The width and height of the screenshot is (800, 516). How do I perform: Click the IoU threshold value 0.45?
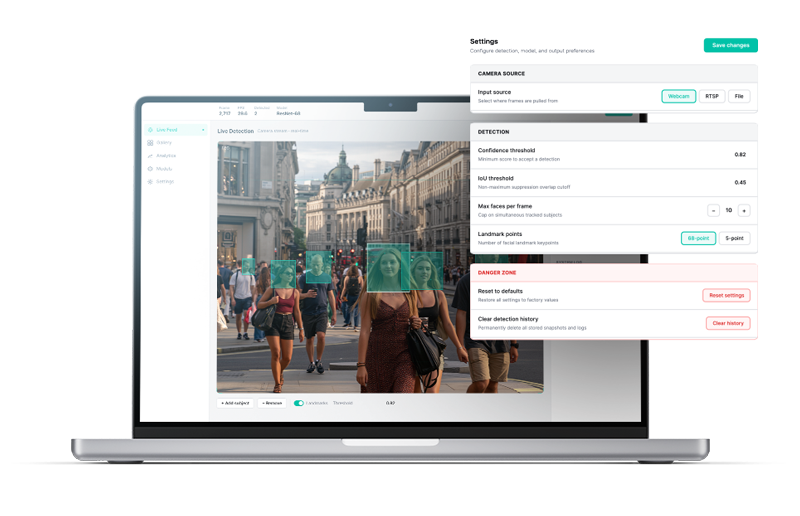click(740, 183)
